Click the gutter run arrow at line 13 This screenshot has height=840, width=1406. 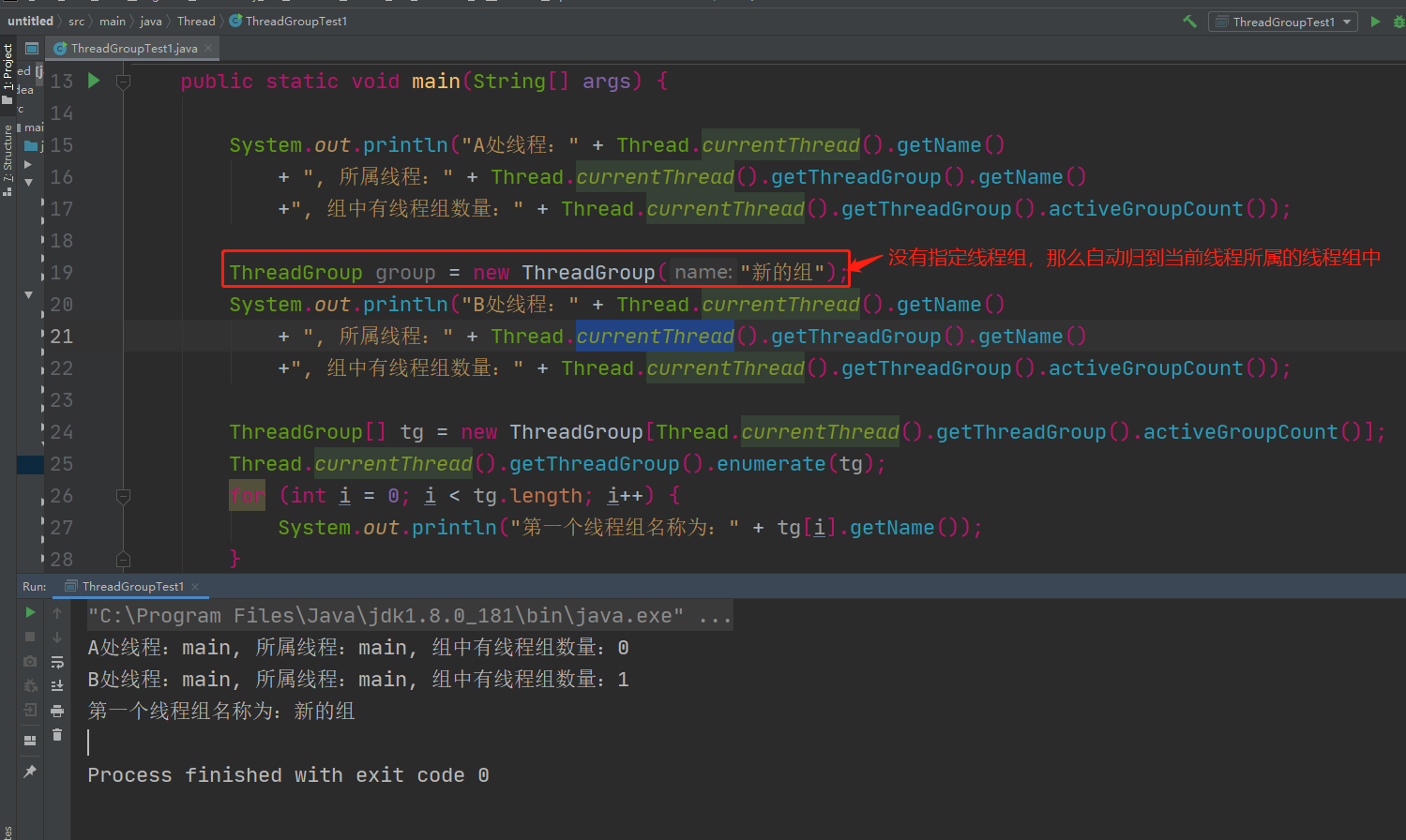coord(94,81)
